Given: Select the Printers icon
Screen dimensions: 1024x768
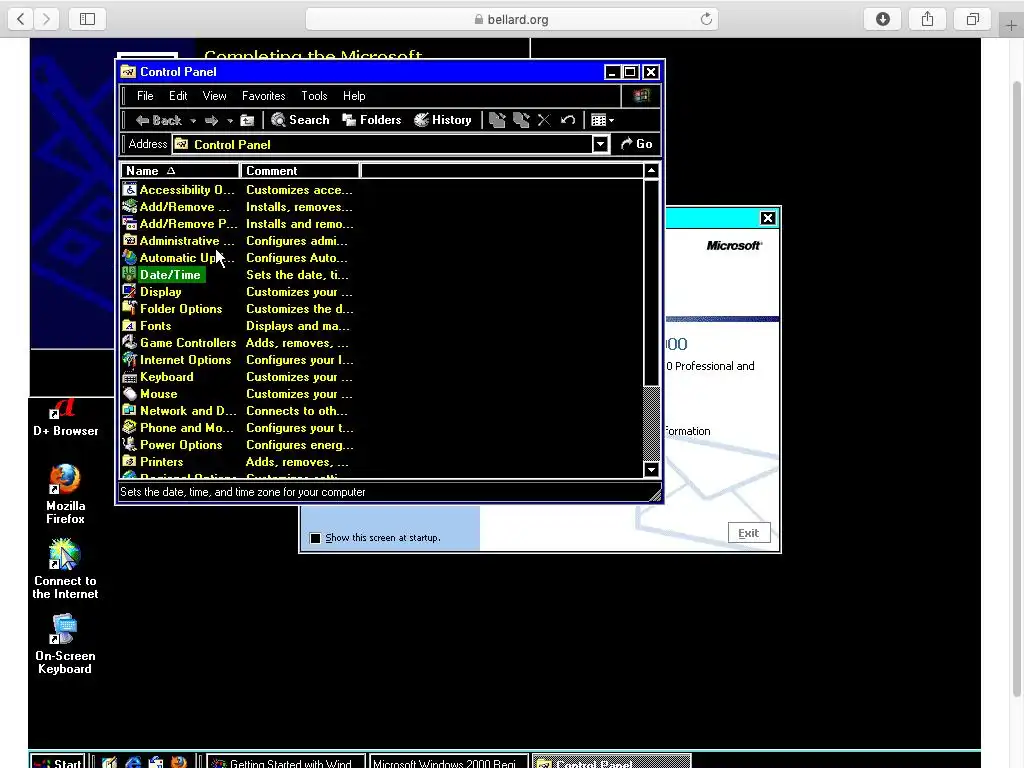Looking at the screenshot, I should [130, 461].
